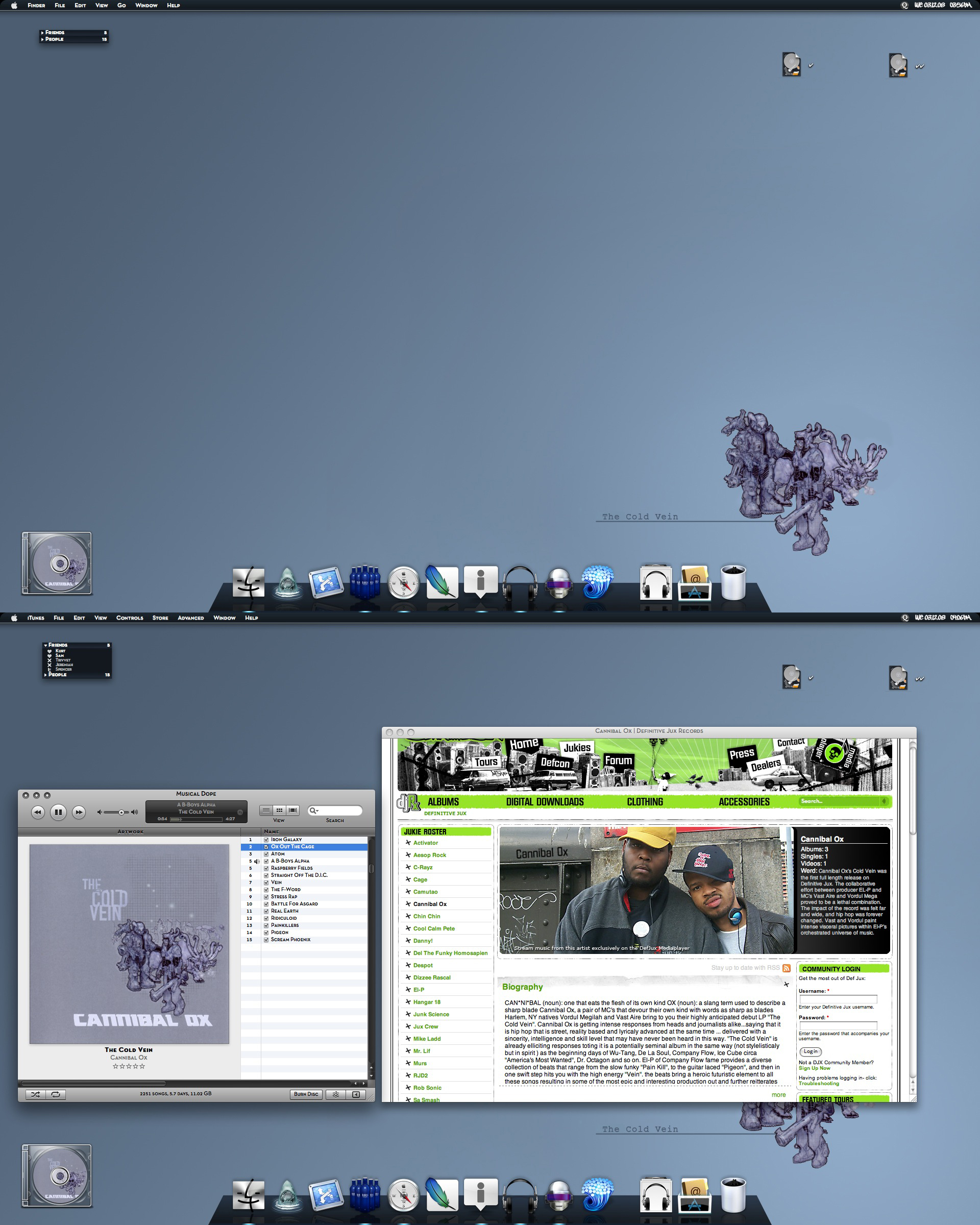Open the Advanced menu in iTunes
The width and height of the screenshot is (980, 1225).
[191, 618]
